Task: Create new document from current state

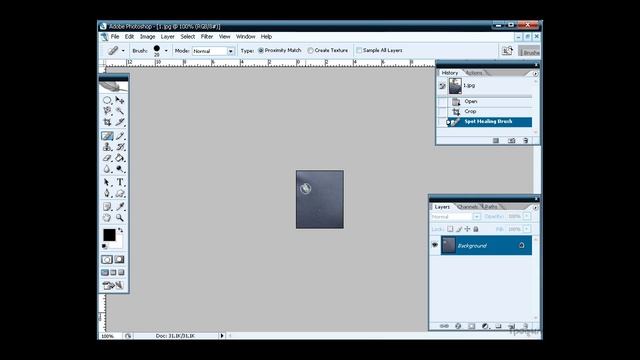Action: 496,140
